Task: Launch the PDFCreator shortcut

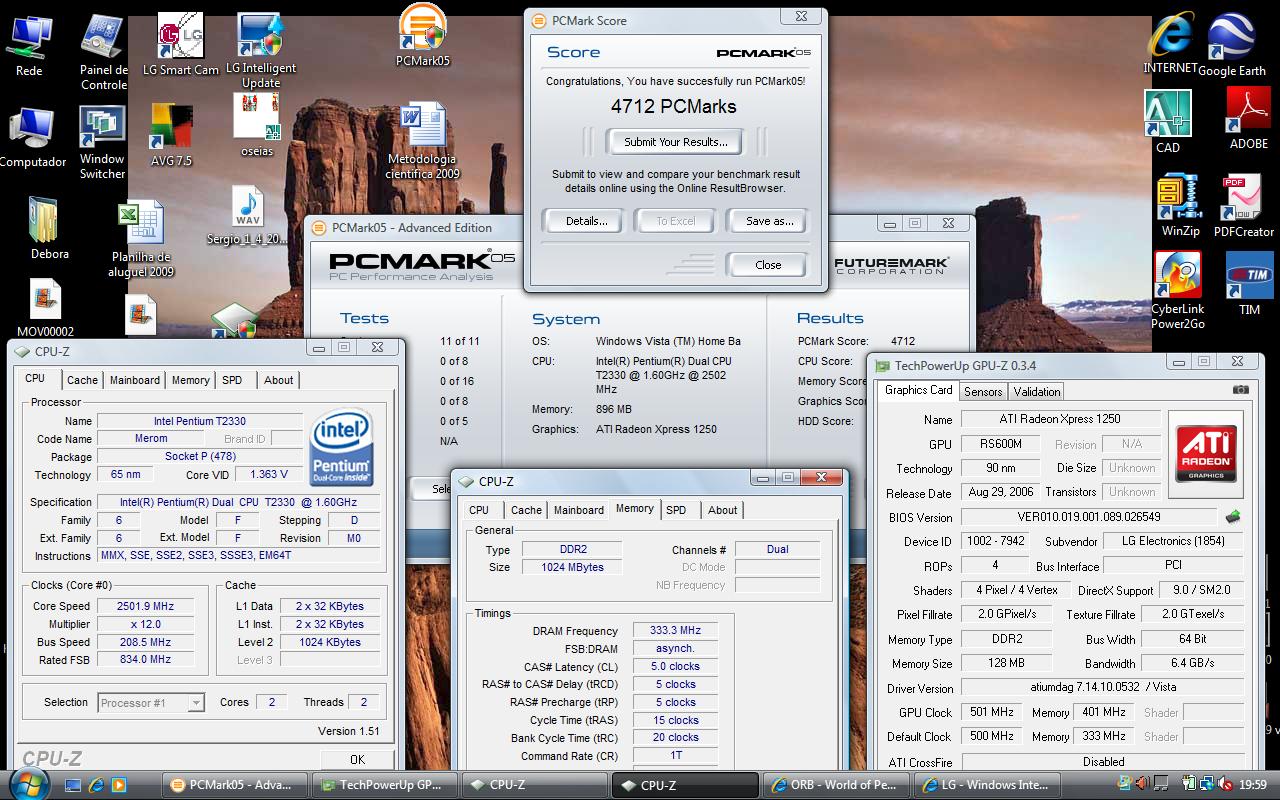Action: (x=1243, y=207)
